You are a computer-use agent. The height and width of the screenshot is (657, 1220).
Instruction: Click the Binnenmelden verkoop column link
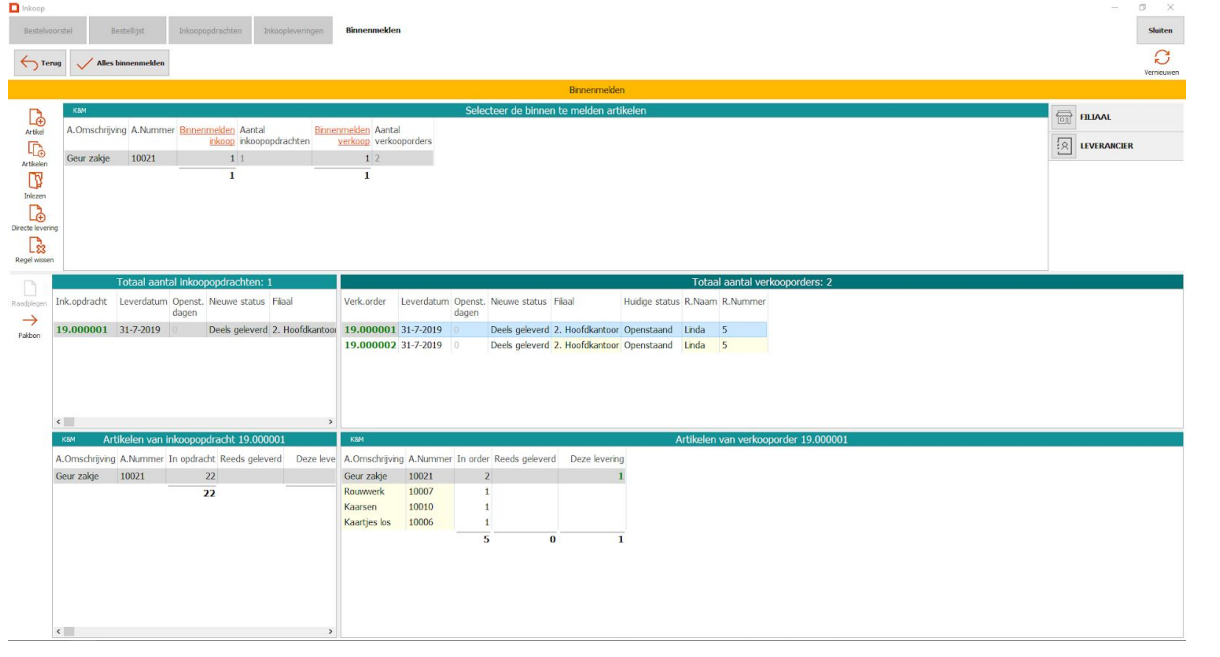(x=342, y=135)
